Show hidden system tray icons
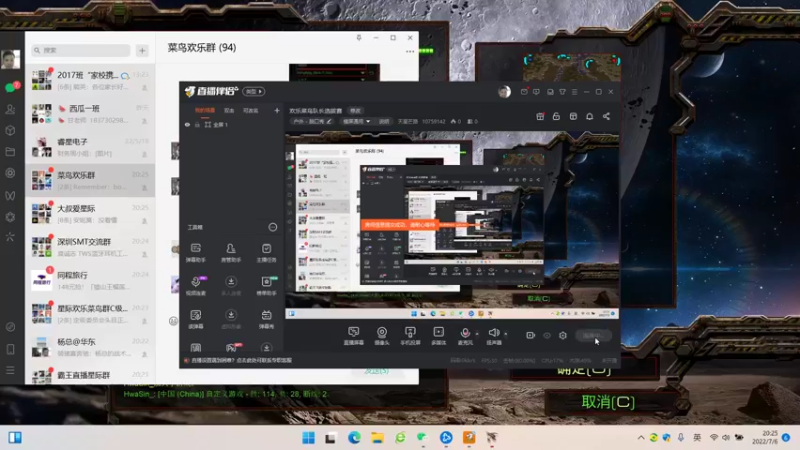This screenshot has height=450, width=800. 640,438
